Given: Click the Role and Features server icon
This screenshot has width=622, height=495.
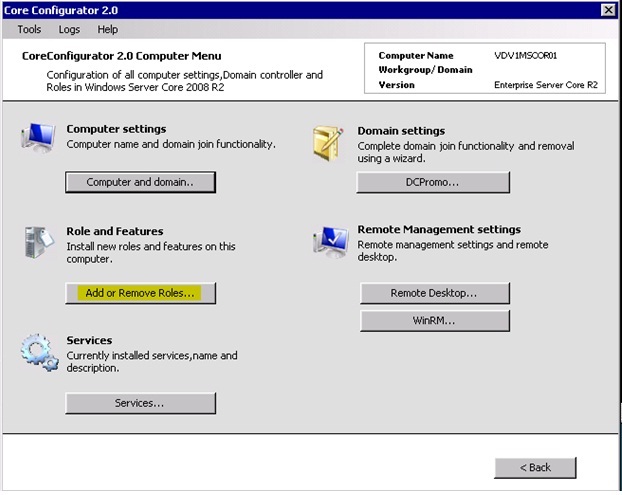Looking at the screenshot, I should pyautogui.click(x=37, y=242).
